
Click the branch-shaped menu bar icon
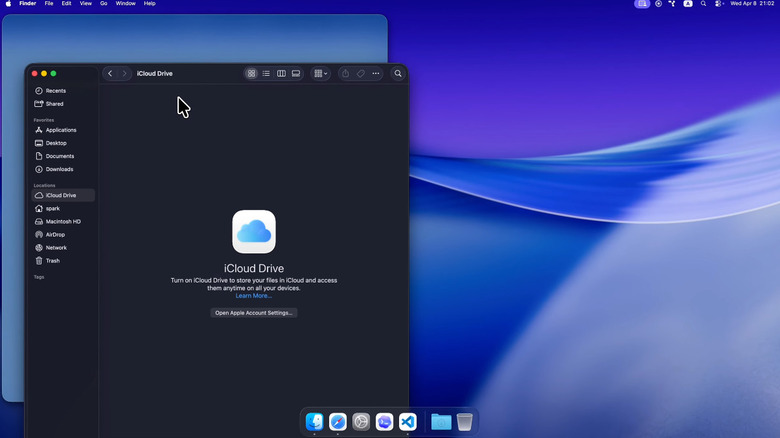[x=672, y=3]
